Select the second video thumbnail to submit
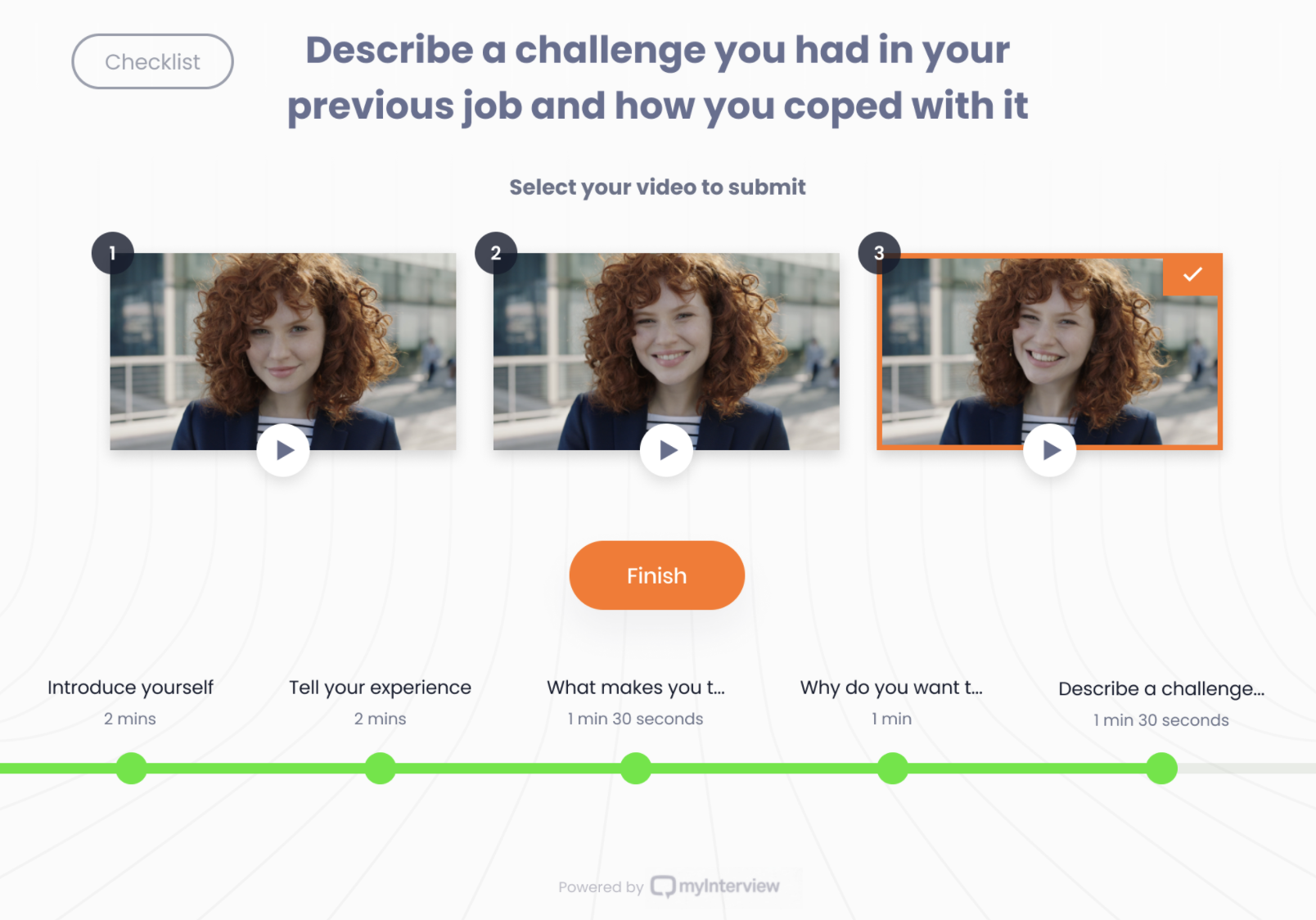 tap(666, 351)
